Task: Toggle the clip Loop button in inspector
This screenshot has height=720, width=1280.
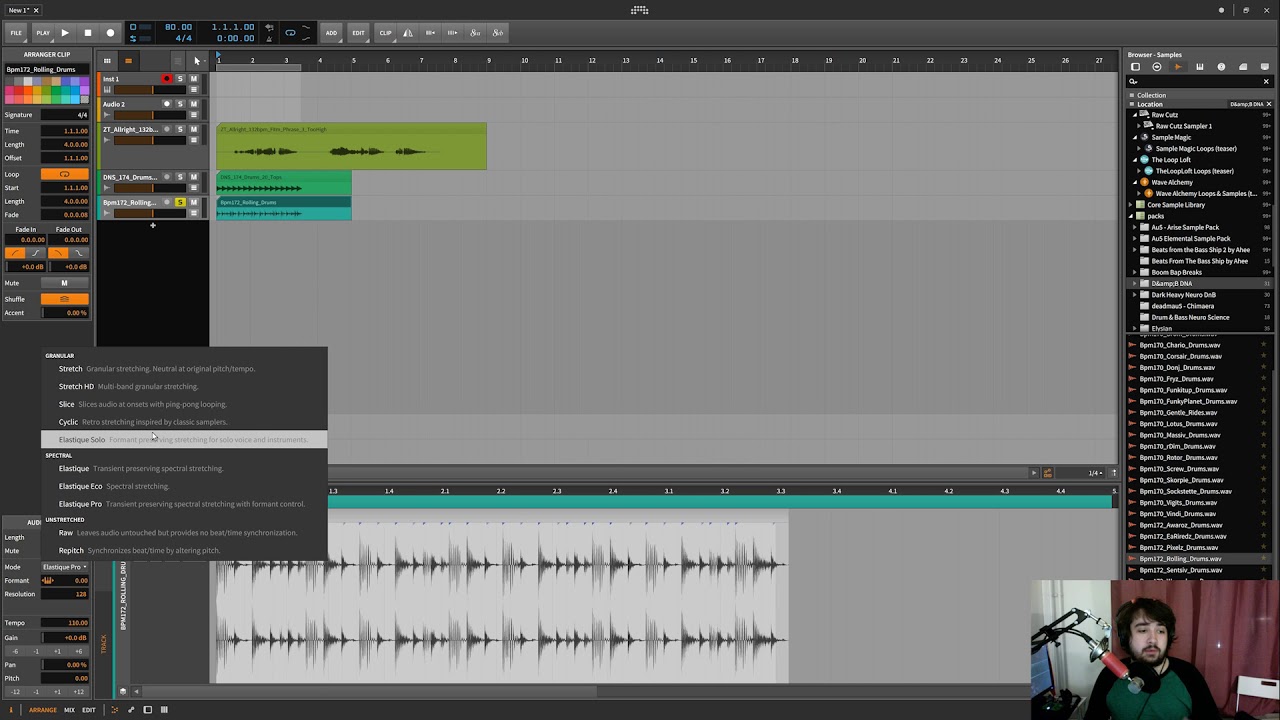Action: click(64, 174)
